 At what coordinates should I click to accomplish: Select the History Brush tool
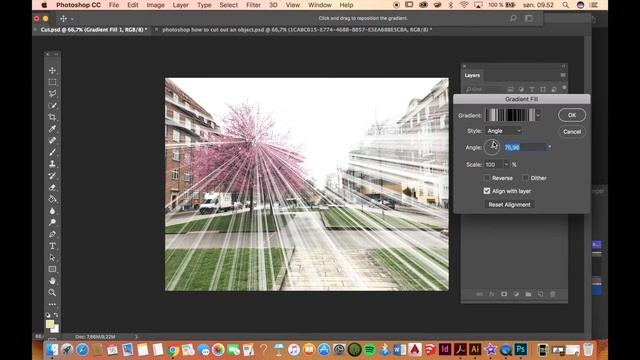coord(52,176)
